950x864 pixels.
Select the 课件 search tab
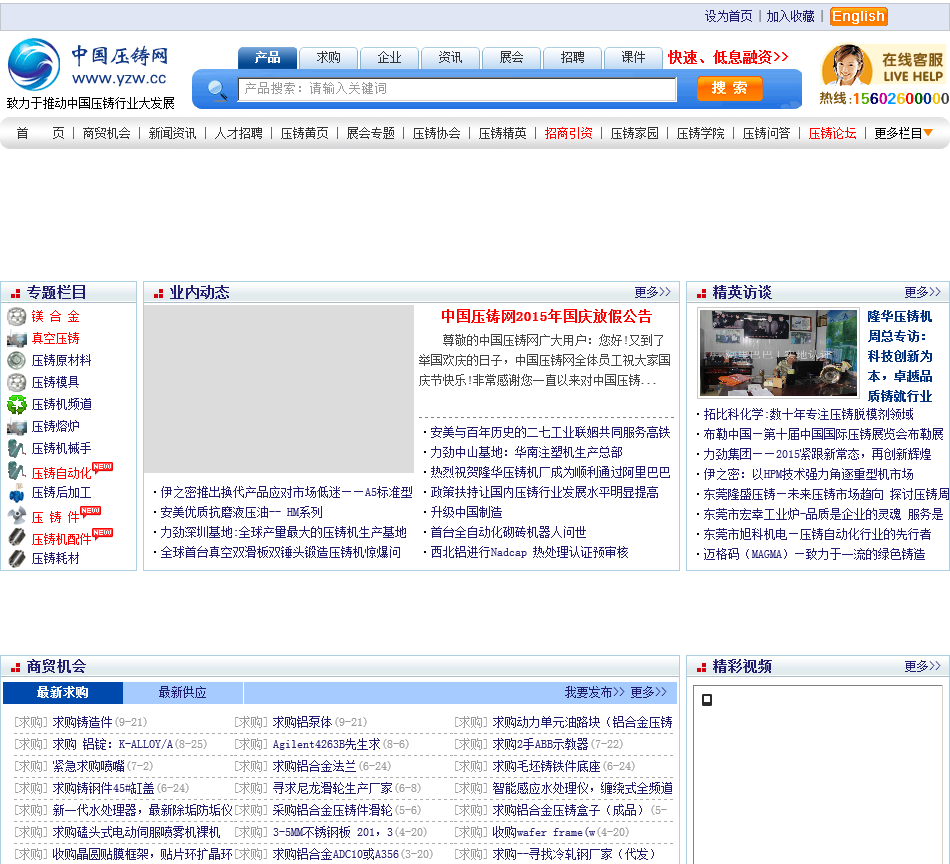coord(633,58)
